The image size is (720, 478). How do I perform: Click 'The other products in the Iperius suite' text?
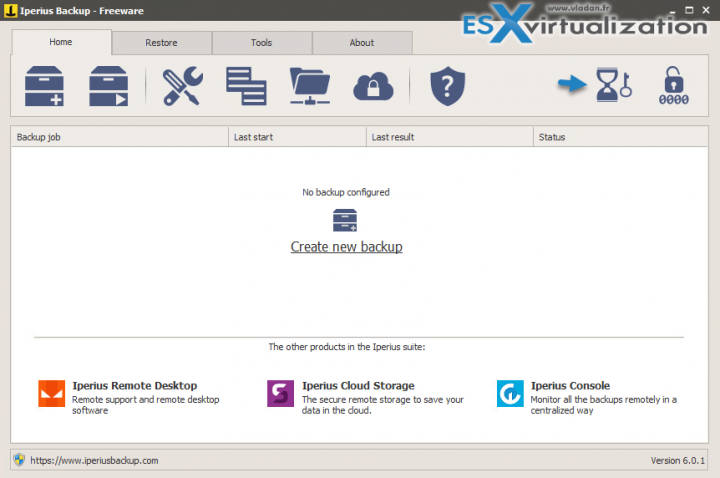347,347
